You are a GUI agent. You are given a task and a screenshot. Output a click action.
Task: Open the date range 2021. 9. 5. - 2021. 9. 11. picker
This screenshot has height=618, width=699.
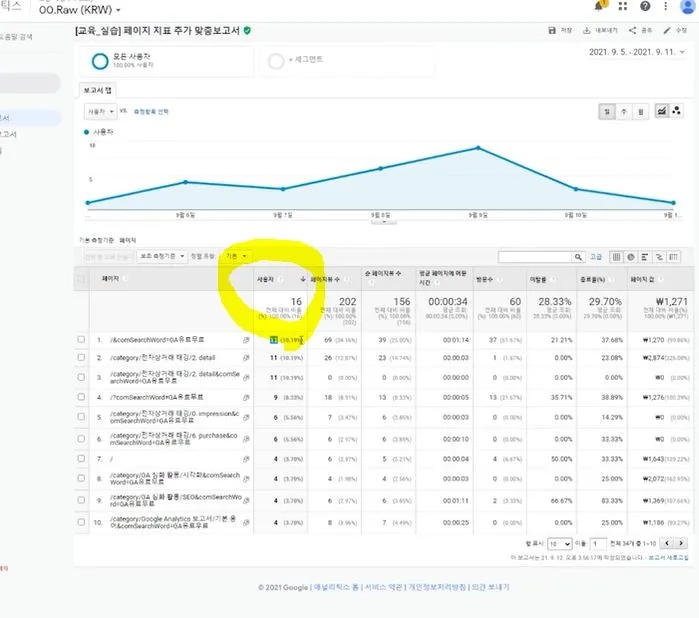(x=636, y=52)
